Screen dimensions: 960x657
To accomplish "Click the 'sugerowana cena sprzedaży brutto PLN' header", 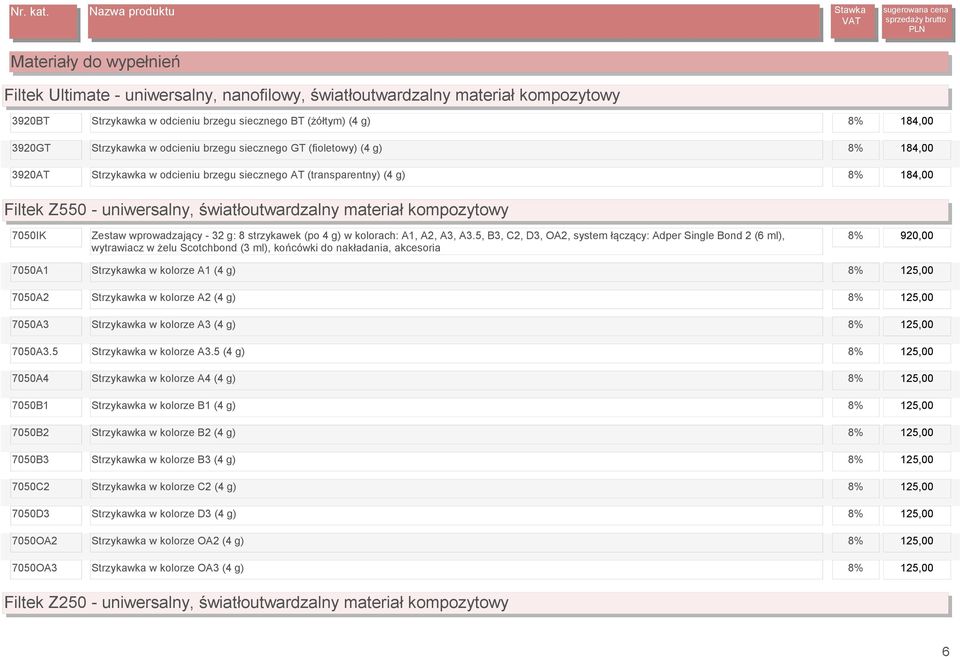I will (917, 23).
